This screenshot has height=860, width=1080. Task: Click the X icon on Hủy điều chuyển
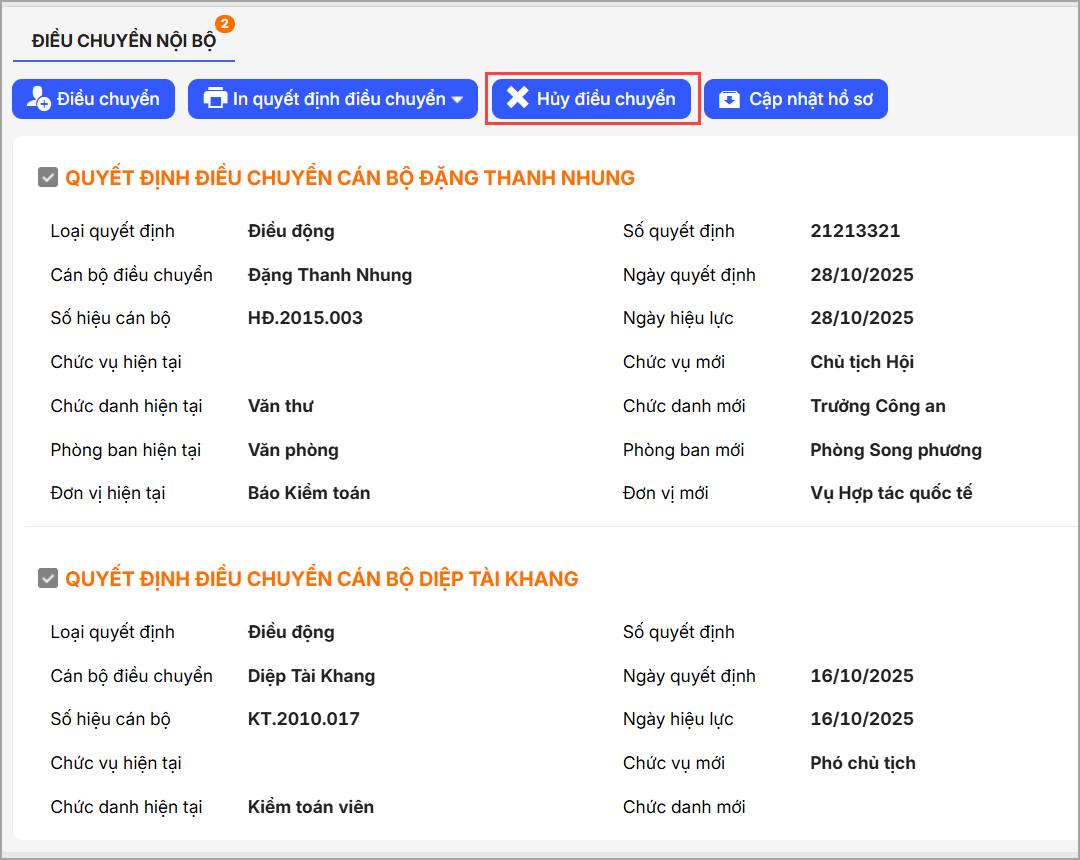(517, 98)
